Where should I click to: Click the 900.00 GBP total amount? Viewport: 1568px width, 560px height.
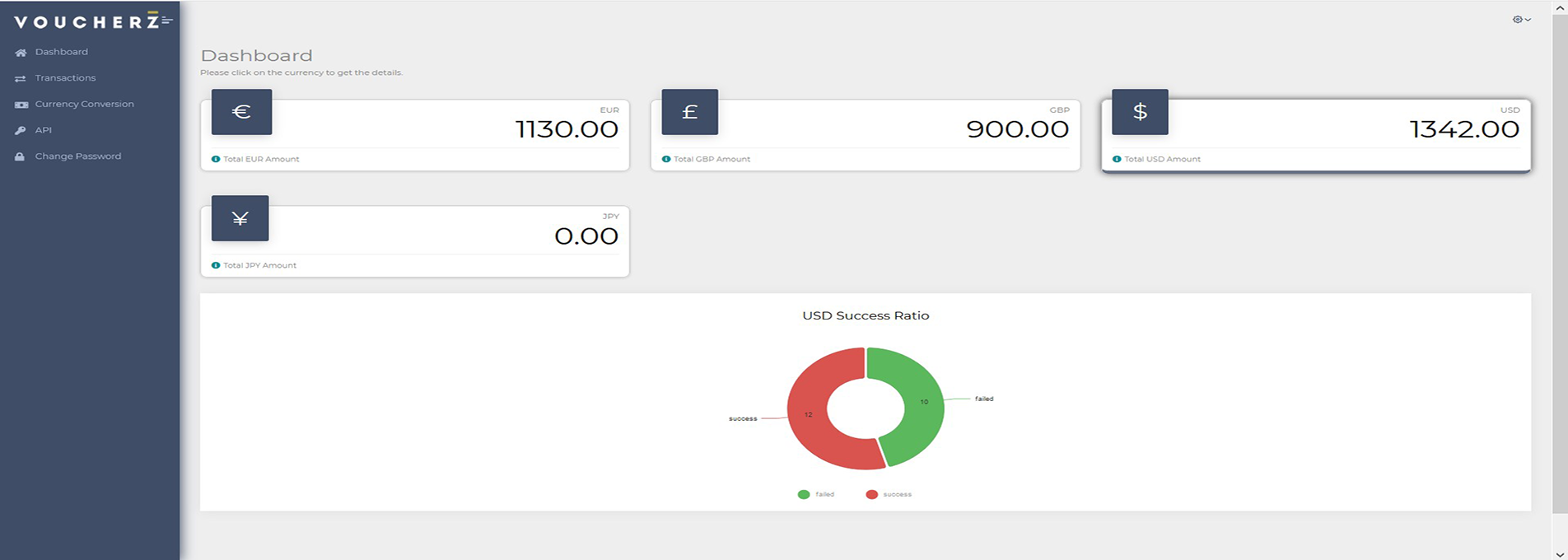point(1017,129)
